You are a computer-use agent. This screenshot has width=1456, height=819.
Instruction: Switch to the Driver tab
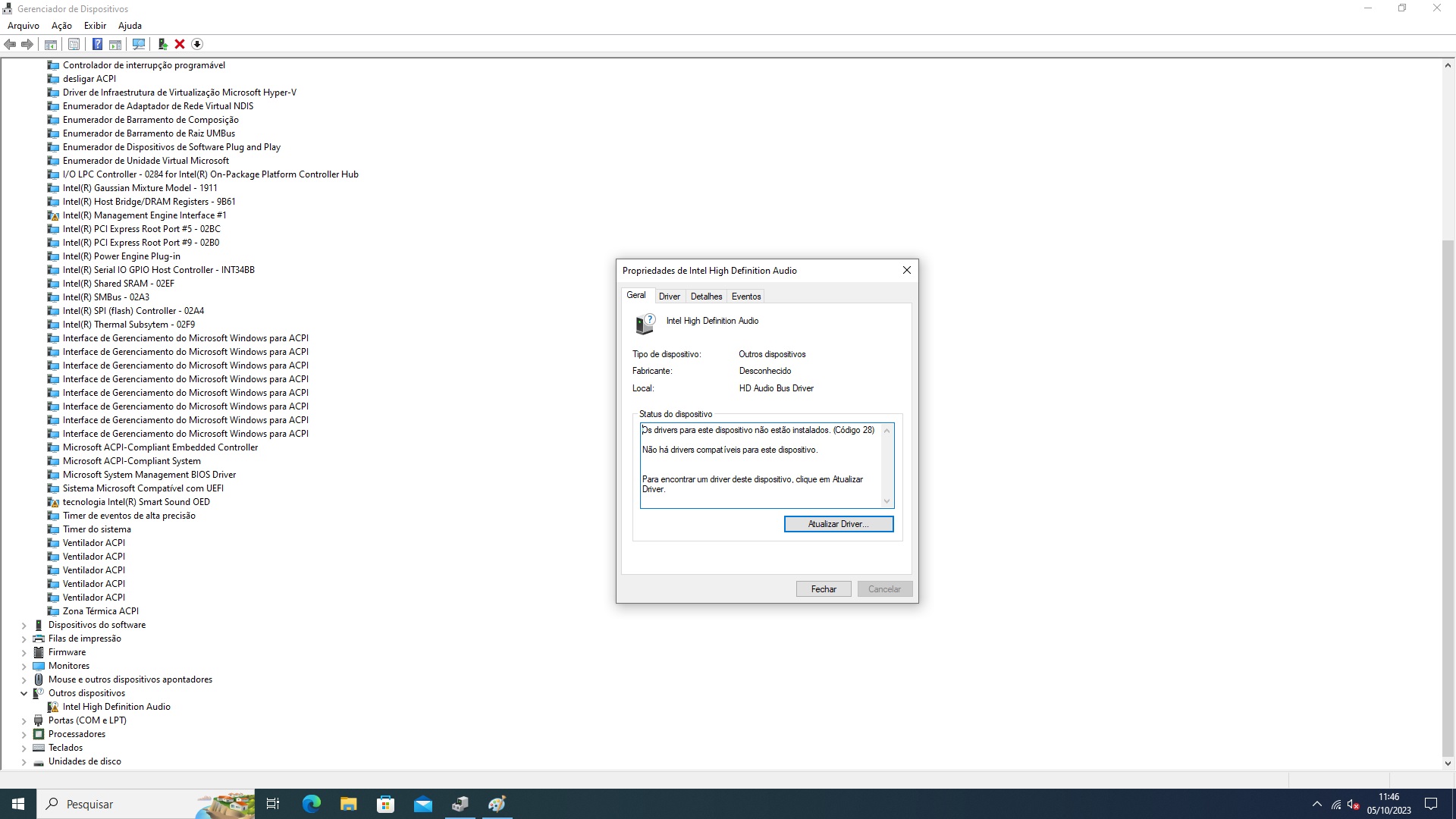[669, 297]
